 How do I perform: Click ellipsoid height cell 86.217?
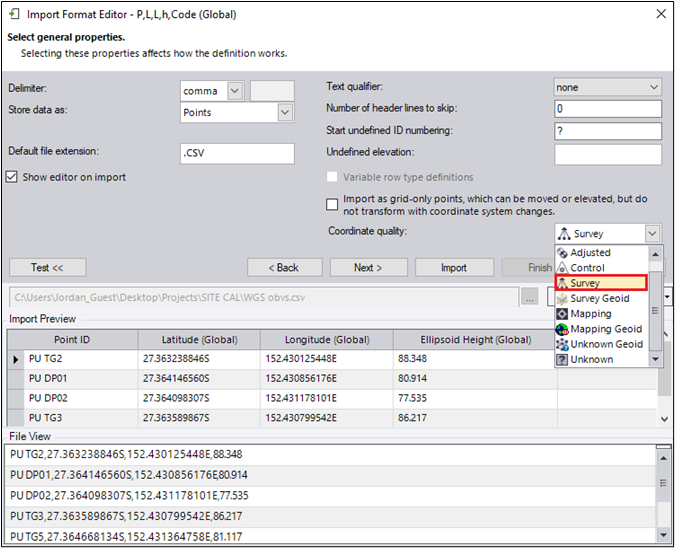click(x=475, y=418)
